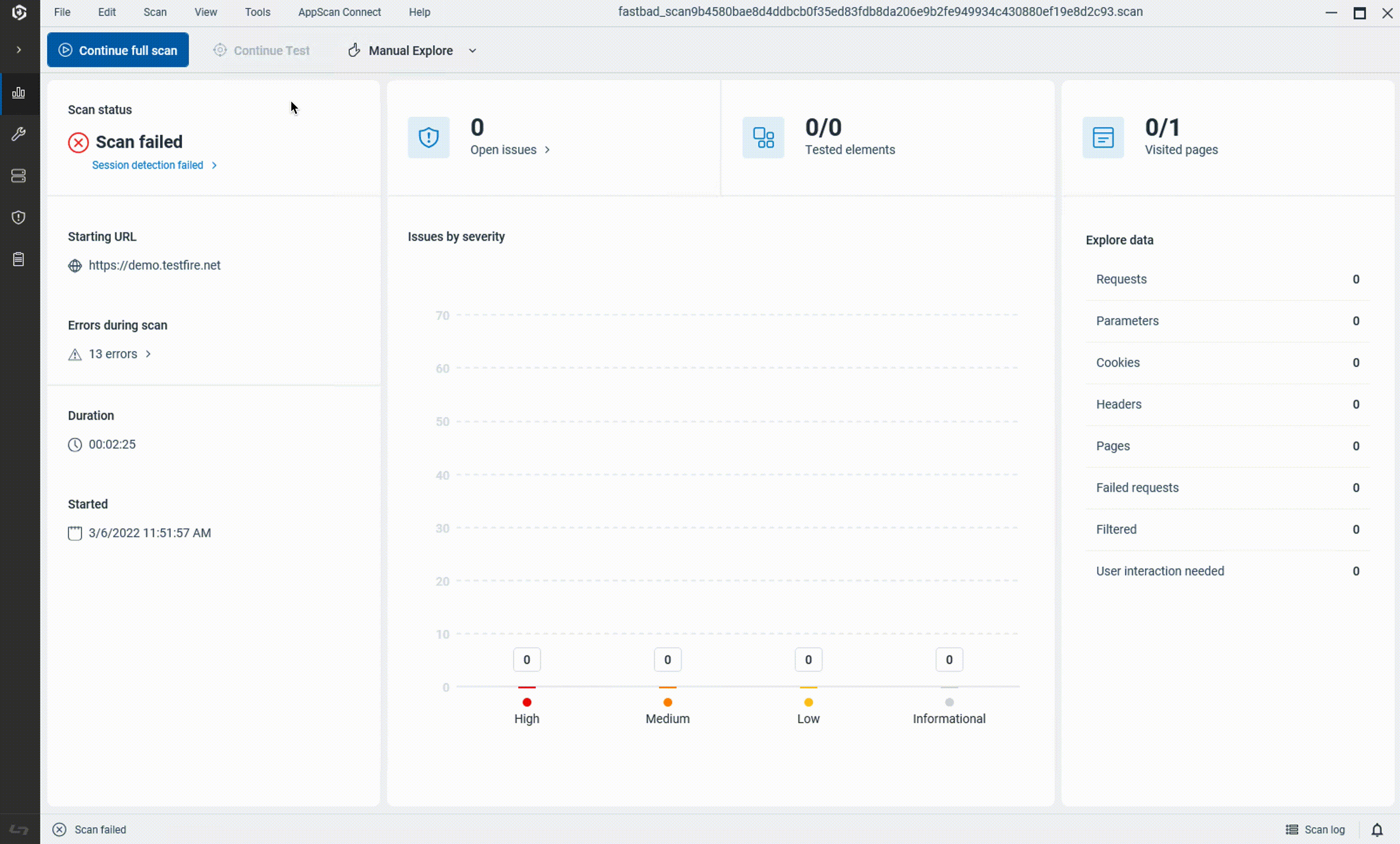
Task: Open Session detection failed link
Action: [x=148, y=165]
